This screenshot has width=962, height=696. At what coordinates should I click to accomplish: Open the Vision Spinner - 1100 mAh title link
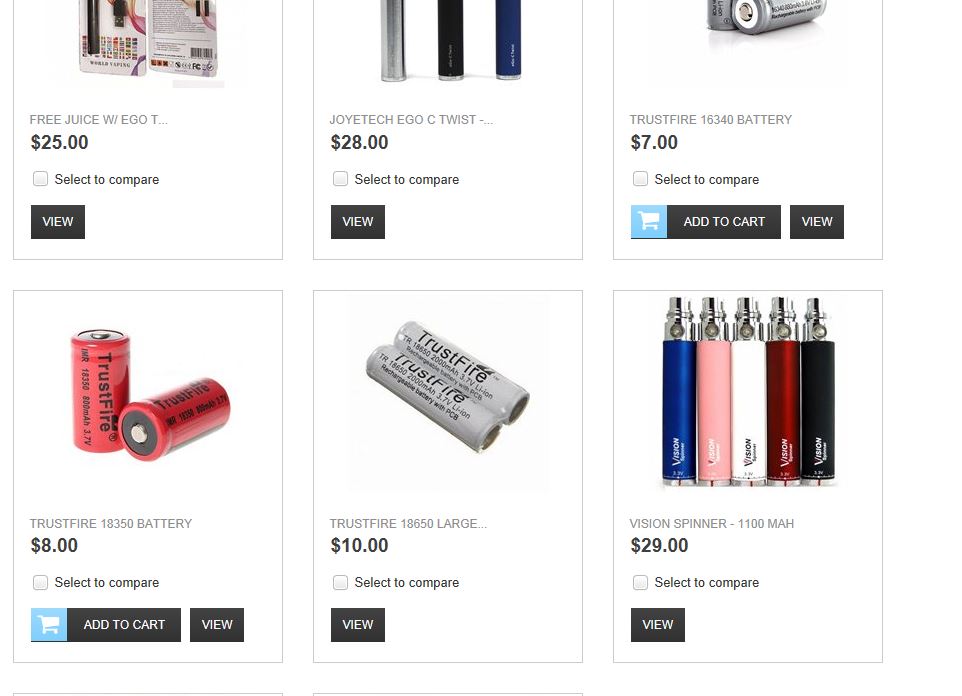(x=712, y=524)
